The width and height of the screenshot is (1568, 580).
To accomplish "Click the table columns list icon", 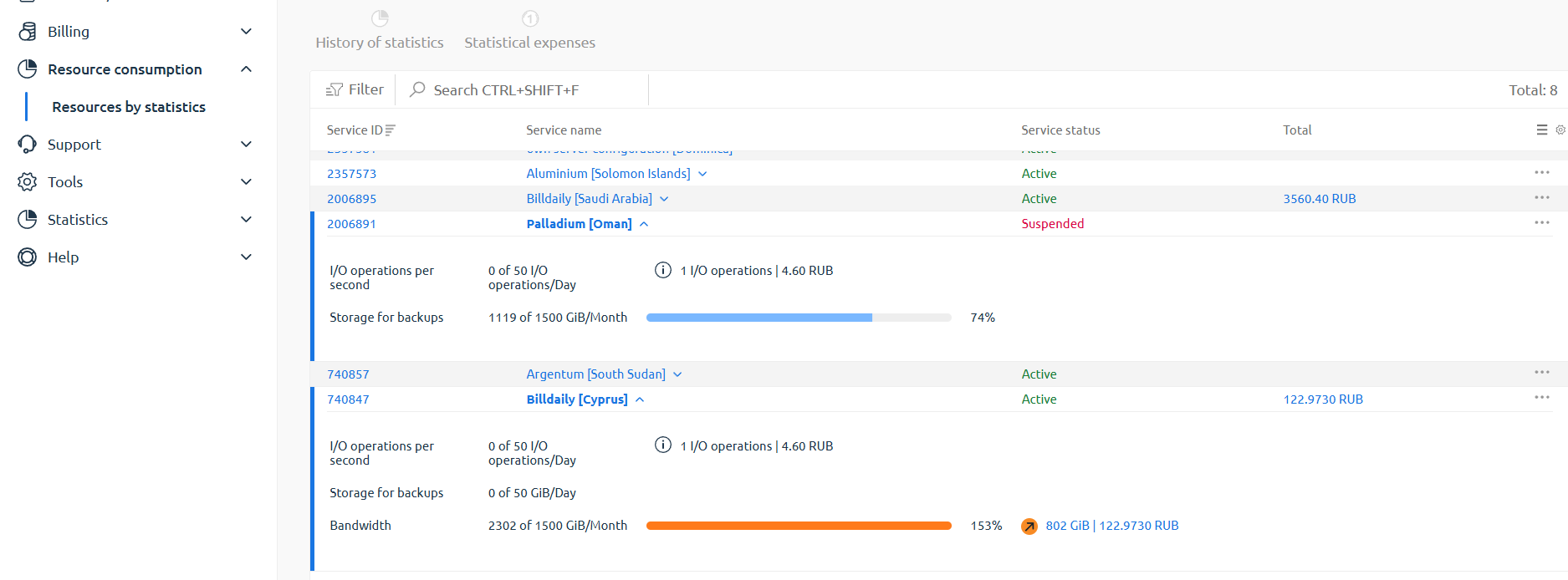I will pyautogui.click(x=1542, y=130).
